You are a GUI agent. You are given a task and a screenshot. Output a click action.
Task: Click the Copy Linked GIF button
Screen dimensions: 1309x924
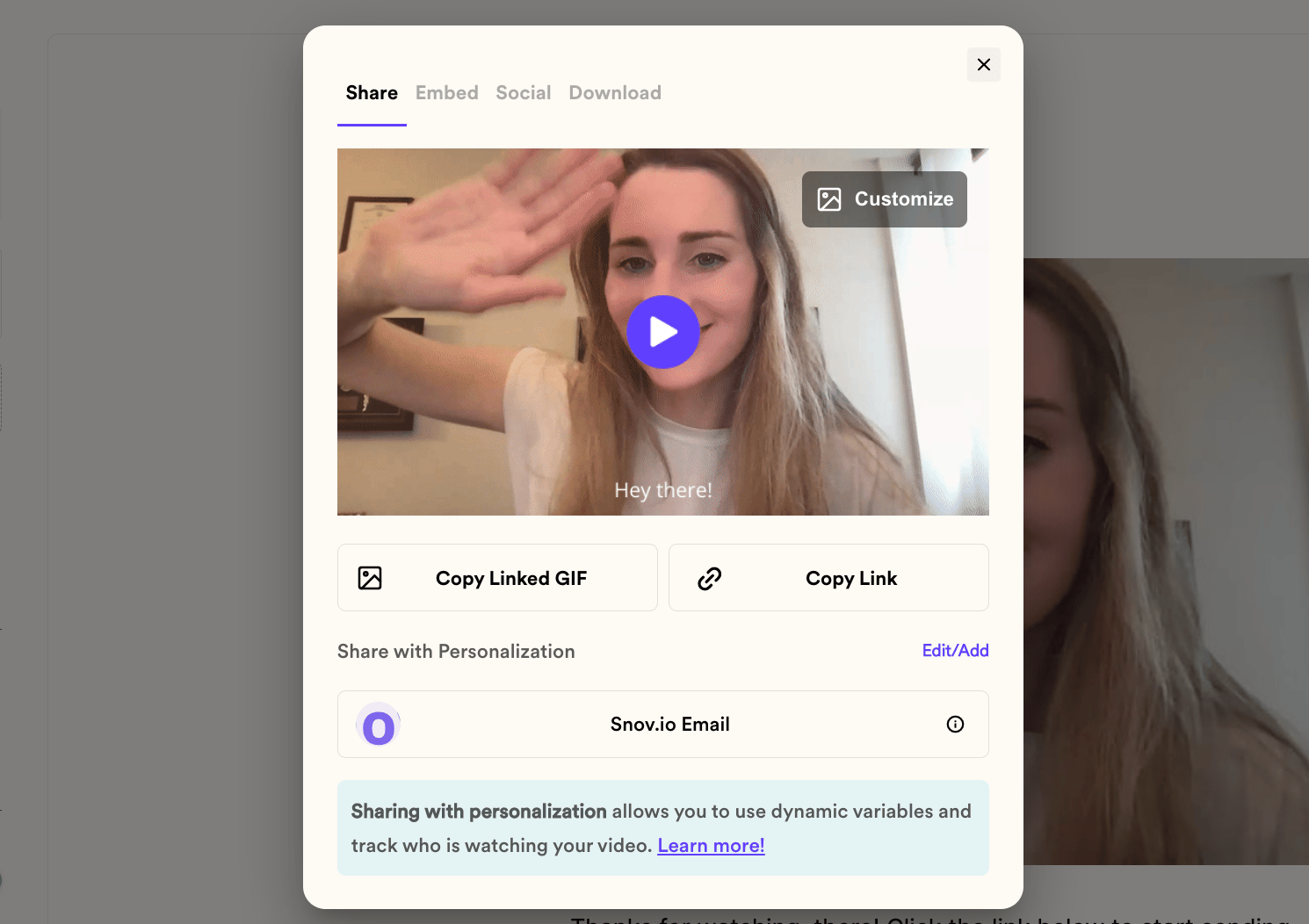pos(497,578)
